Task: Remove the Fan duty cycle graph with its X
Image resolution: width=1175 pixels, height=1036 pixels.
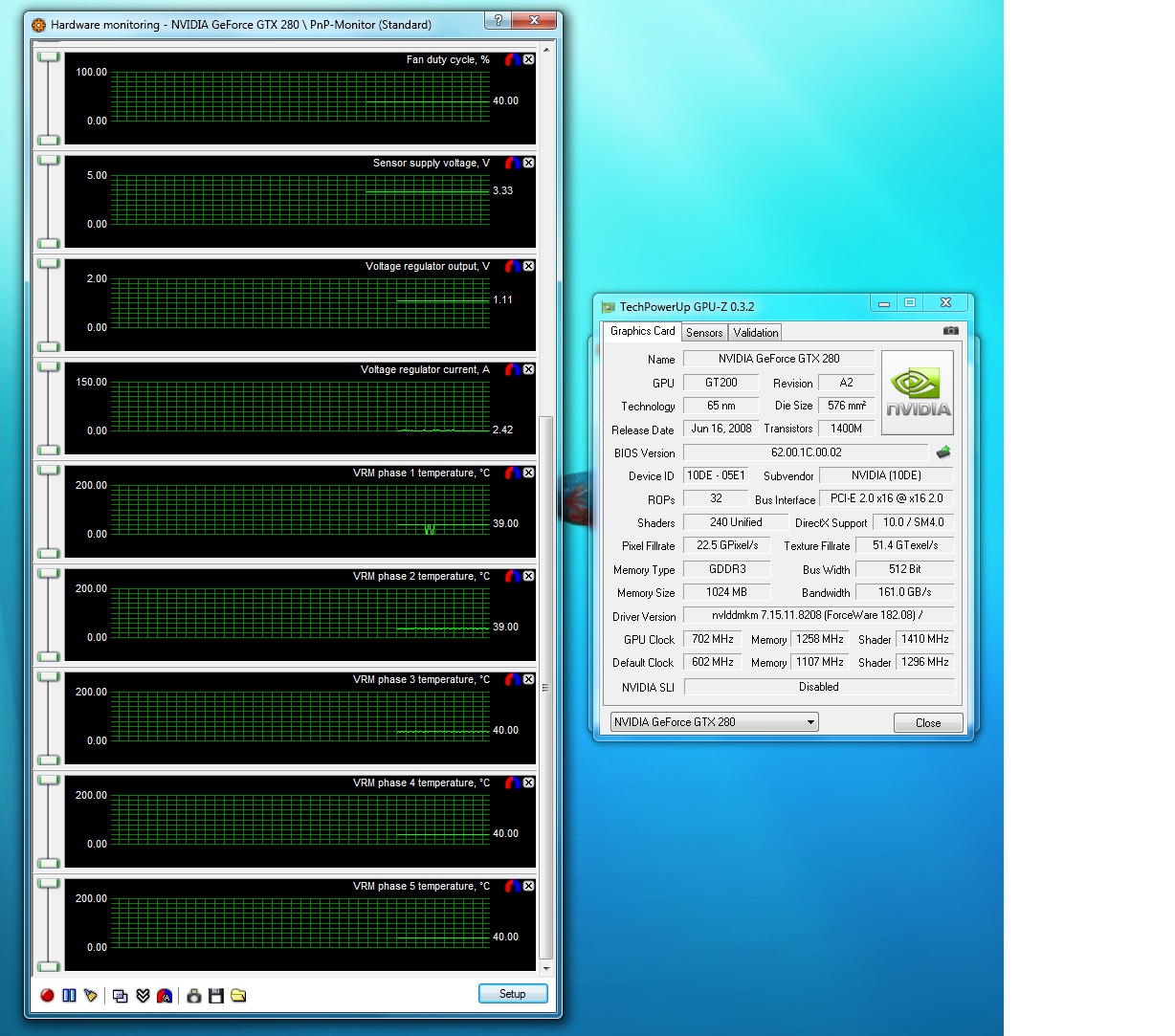Action: point(529,59)
